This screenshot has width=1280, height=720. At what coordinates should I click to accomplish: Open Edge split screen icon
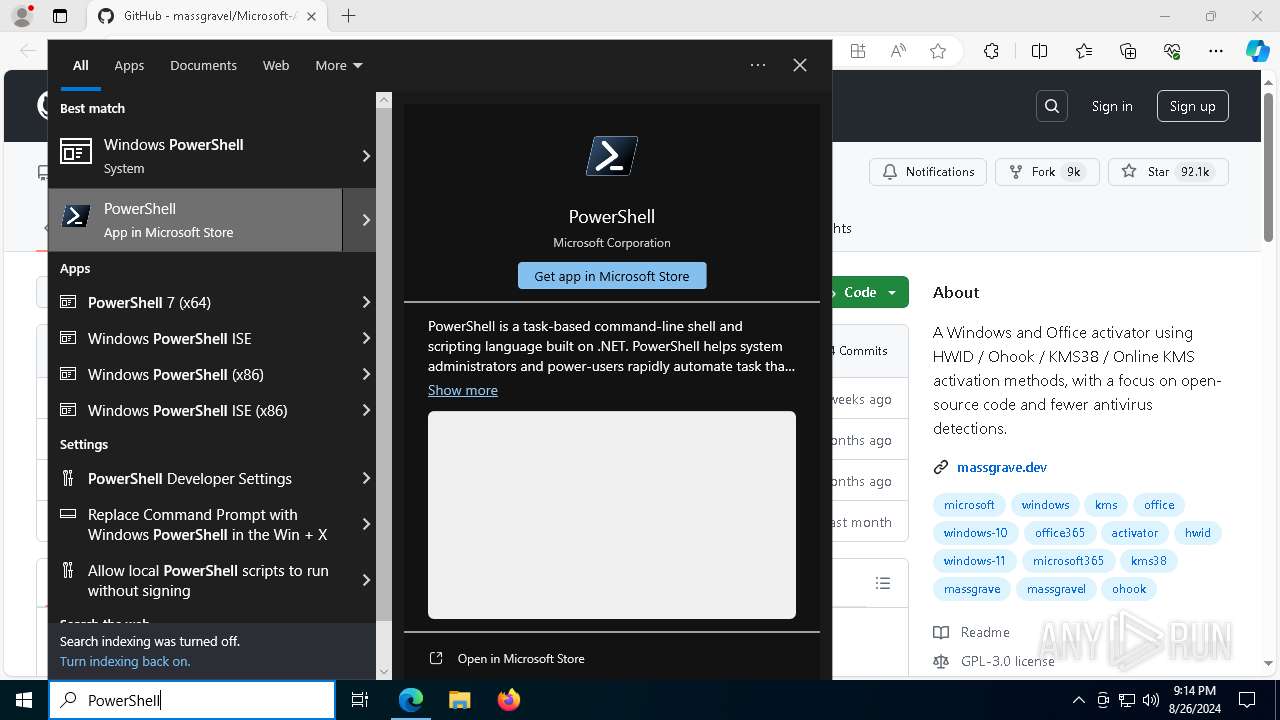1039,52
